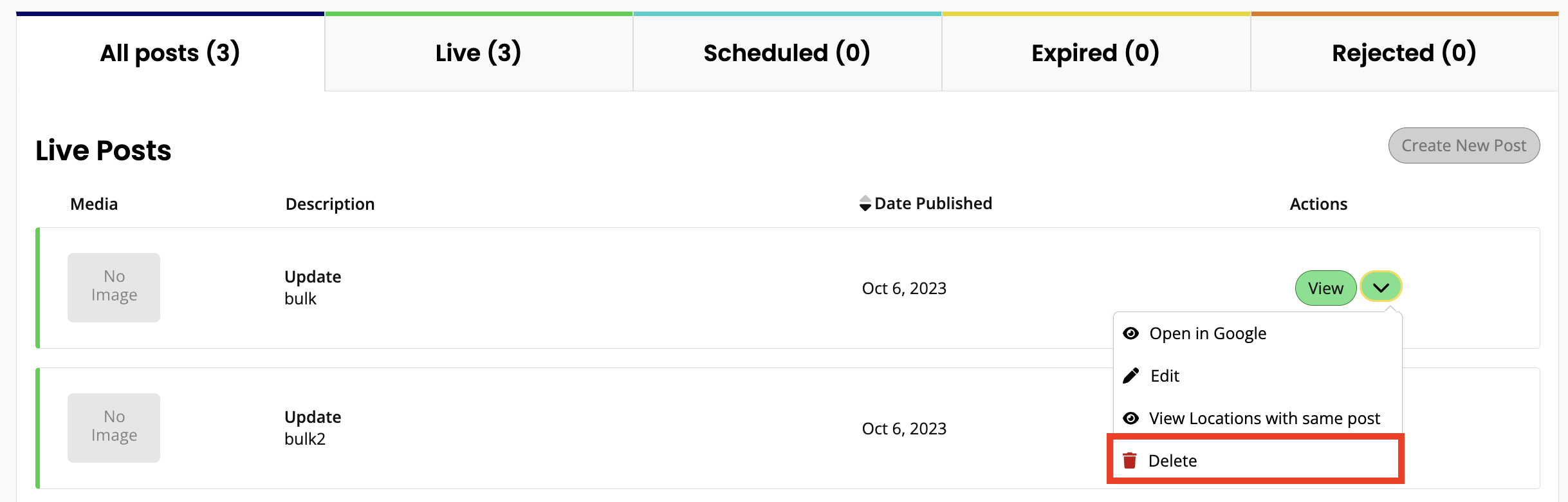
Task: Click the trash icon next to Delete
Action: pos(1131,460)
